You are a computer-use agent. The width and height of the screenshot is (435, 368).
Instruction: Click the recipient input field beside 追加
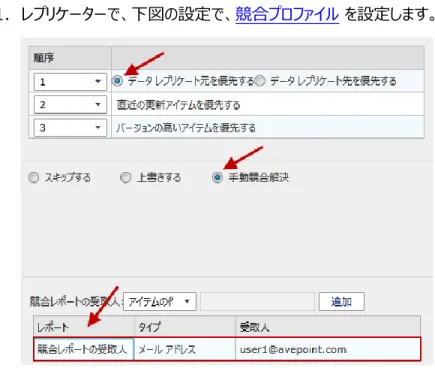point(257,302)
